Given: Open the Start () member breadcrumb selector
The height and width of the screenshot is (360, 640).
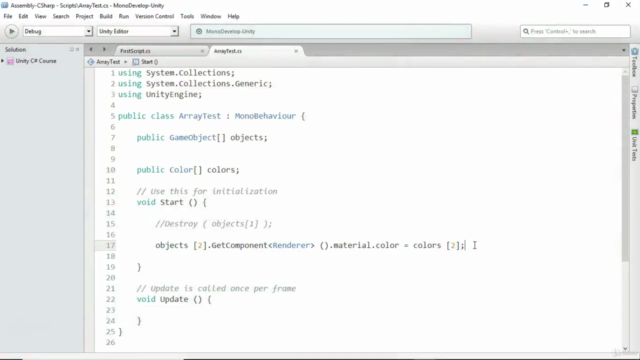Looking at the screenshot, I should click(145, 62).
